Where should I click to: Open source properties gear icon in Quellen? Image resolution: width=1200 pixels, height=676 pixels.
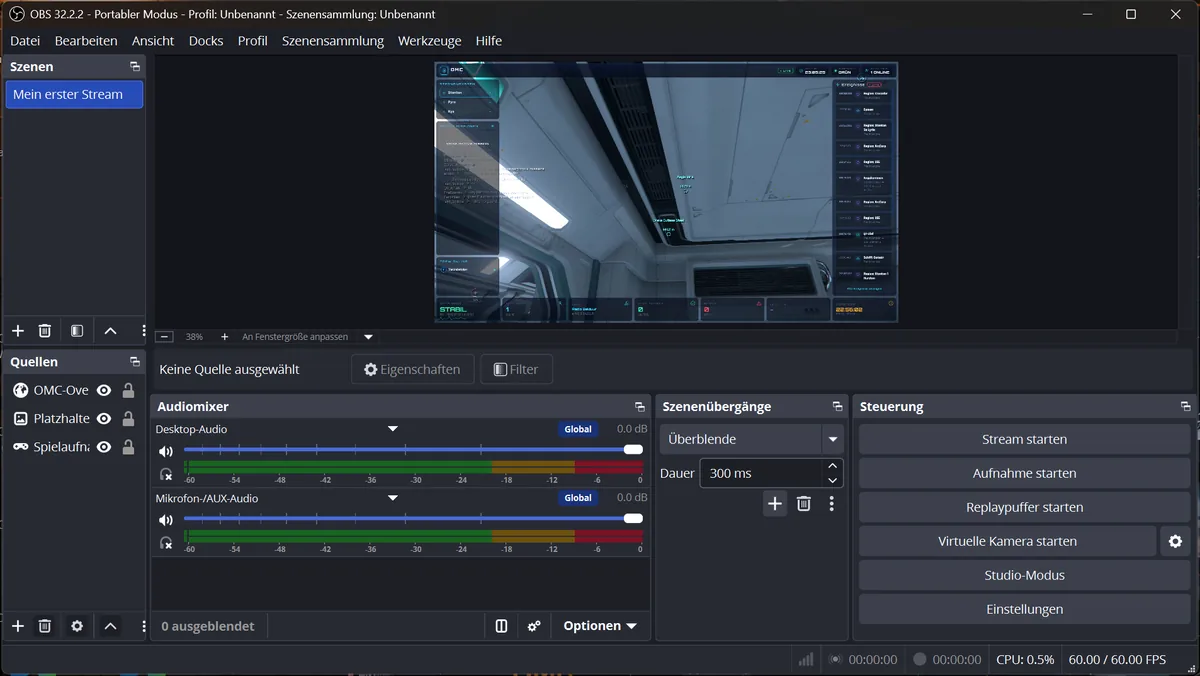77,626
